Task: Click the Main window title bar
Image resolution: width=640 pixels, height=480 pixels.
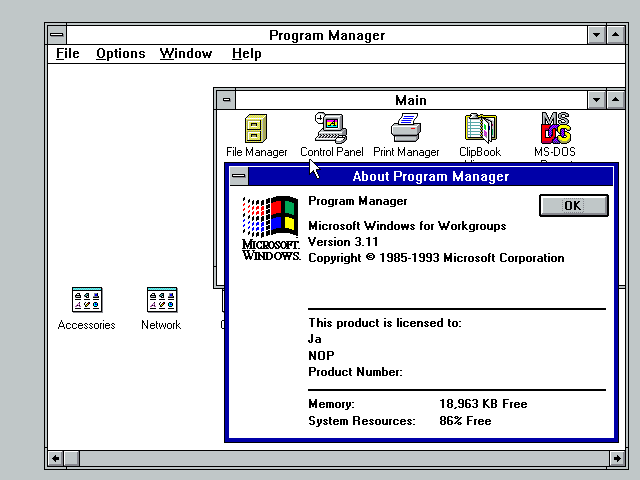Action: click(x=411, y=100)
